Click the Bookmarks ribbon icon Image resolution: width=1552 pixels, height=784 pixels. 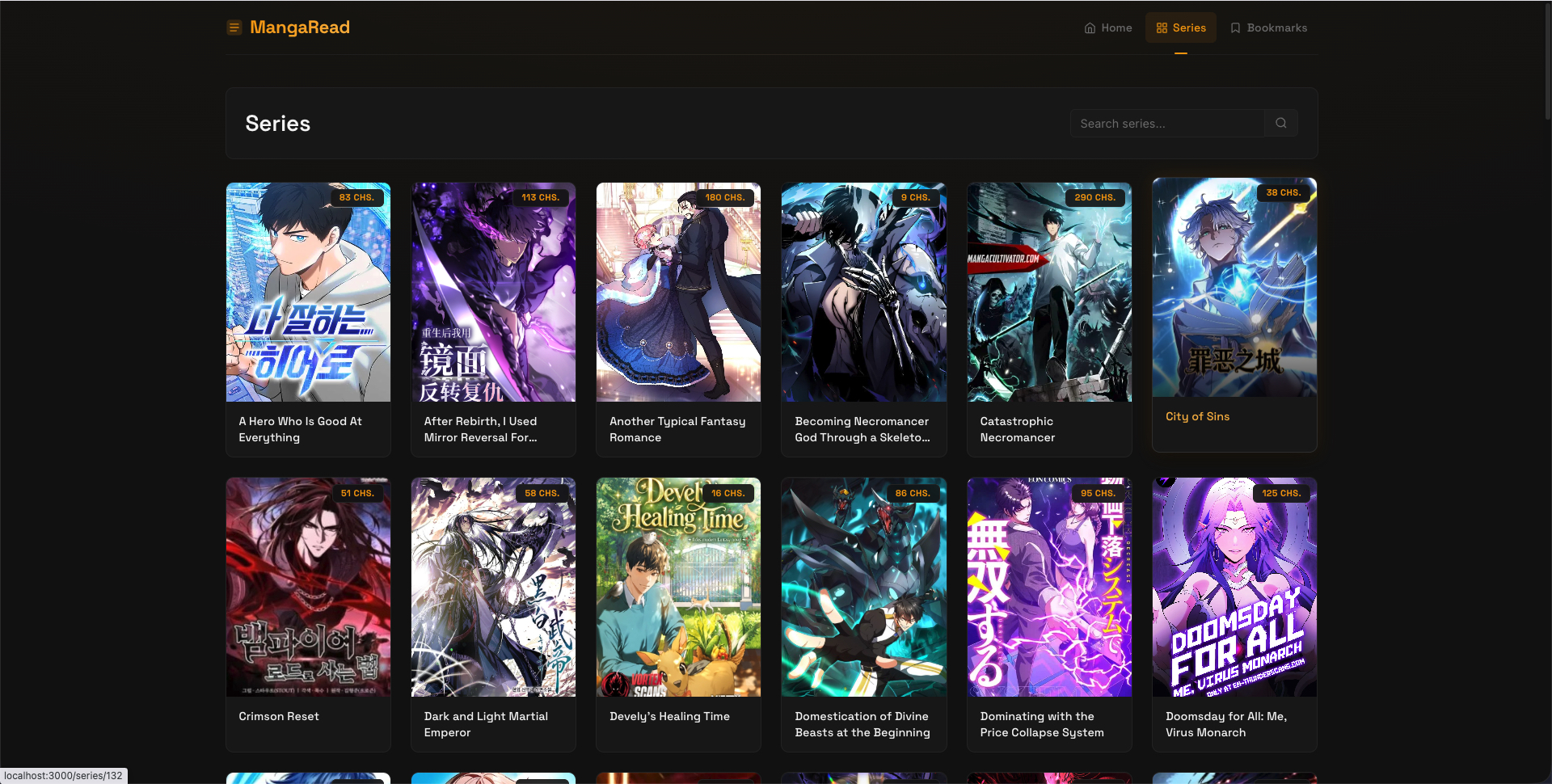click(x=1235, y=27)
